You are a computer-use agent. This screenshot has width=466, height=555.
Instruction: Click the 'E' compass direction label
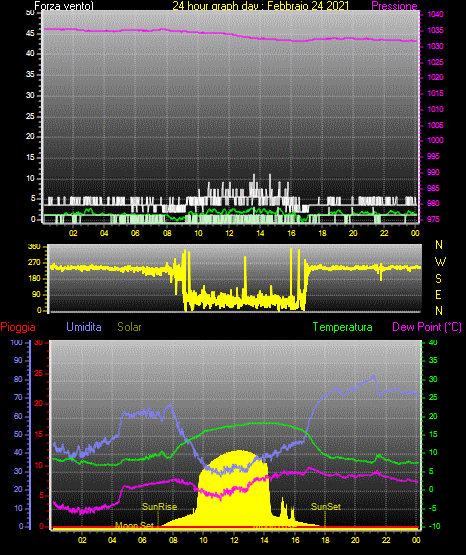click(x=438, y=295)
